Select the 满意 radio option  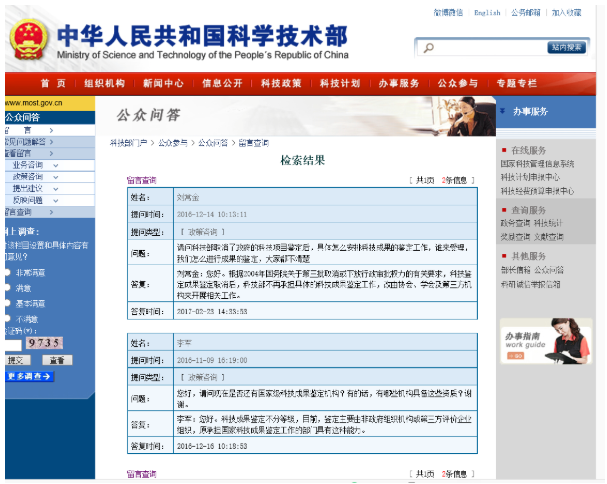tap(7, 288)
